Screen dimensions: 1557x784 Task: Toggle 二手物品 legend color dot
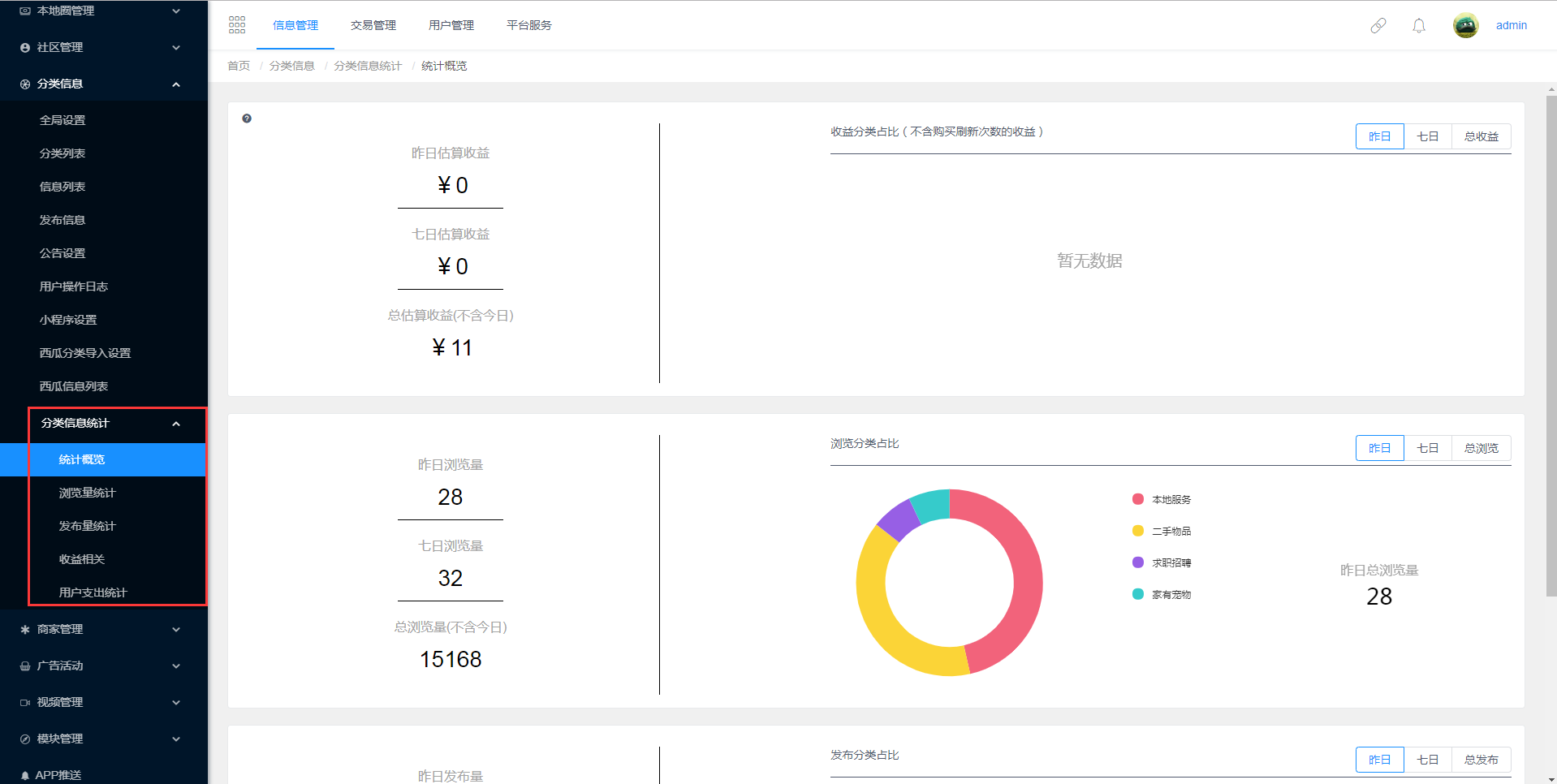[1138, 531]
